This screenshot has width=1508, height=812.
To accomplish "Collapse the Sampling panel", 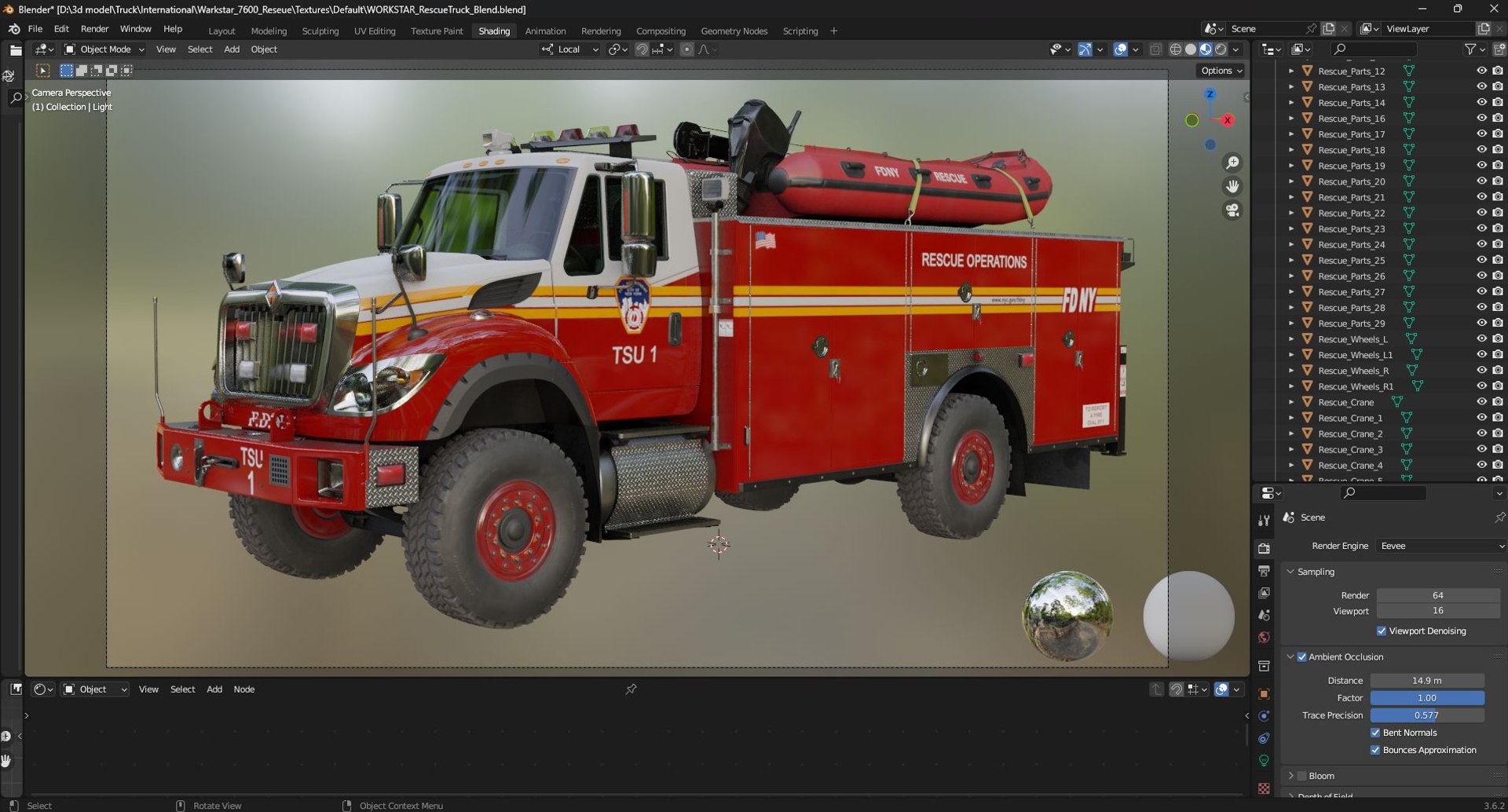I will pos(1290,572).
